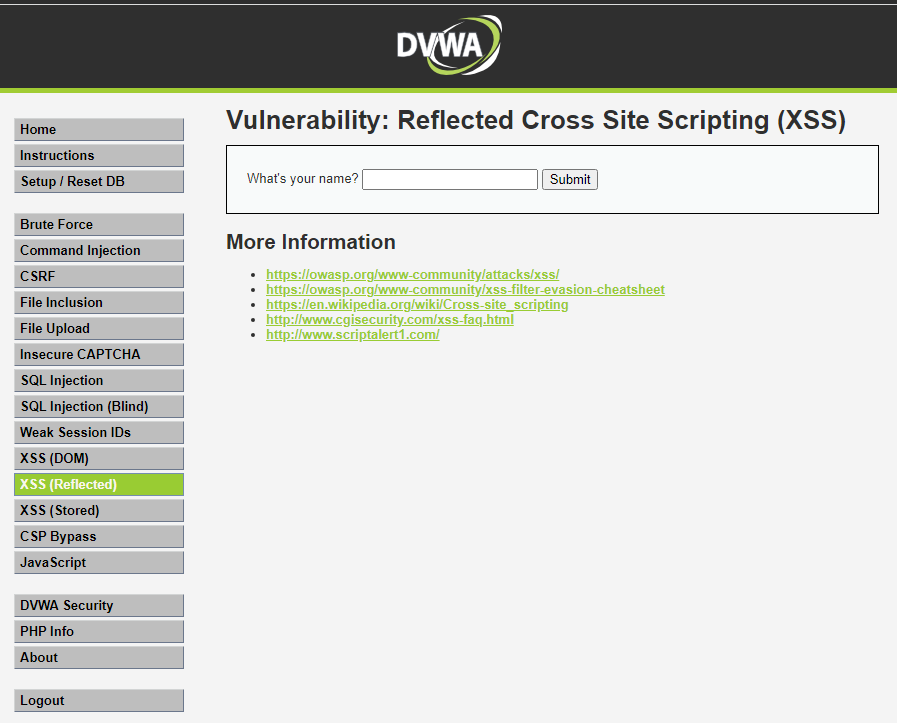The height and width of the screenshot is (723, 897).
Task: Open the About page
Action: pos(99,657)
